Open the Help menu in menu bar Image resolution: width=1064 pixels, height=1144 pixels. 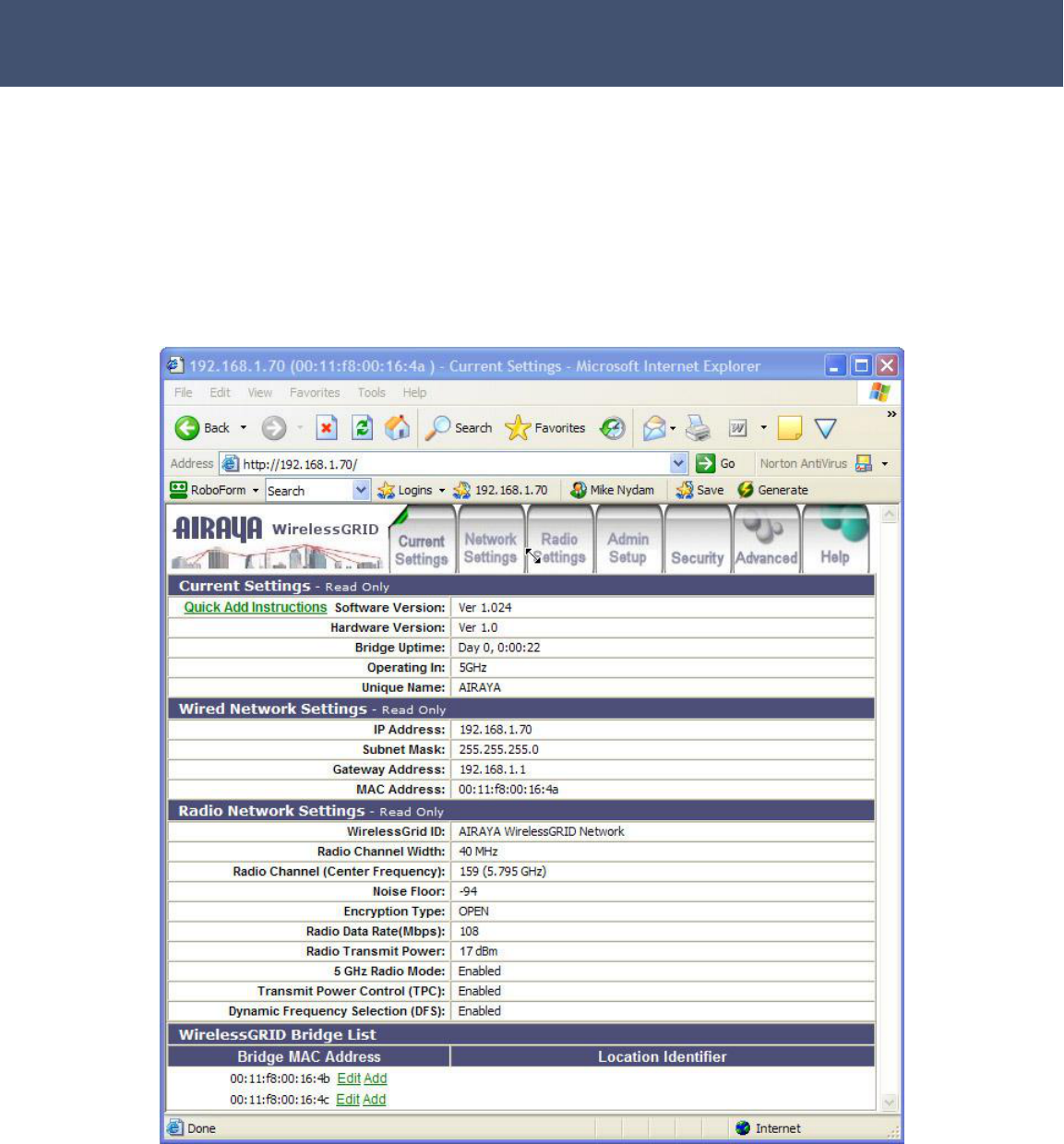tap(414, 392)
